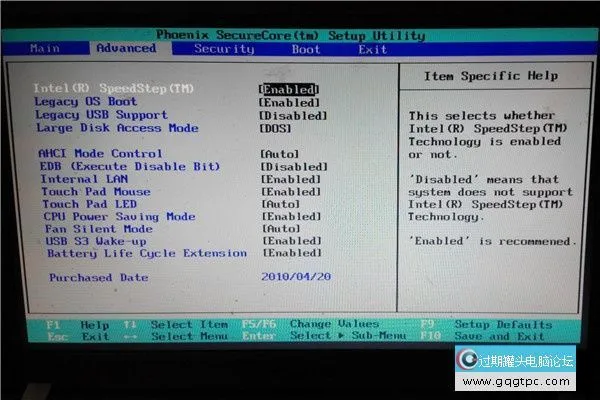Toggle the USB S3 Wake-up value
This screenshot has width=600, height=400.
(x=291, y=241)
